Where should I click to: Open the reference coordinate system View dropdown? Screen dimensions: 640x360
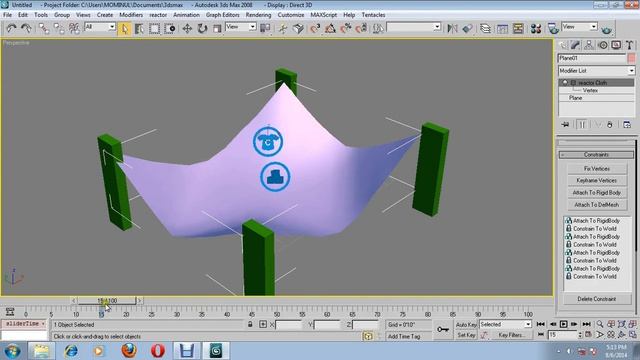[241, 27]
